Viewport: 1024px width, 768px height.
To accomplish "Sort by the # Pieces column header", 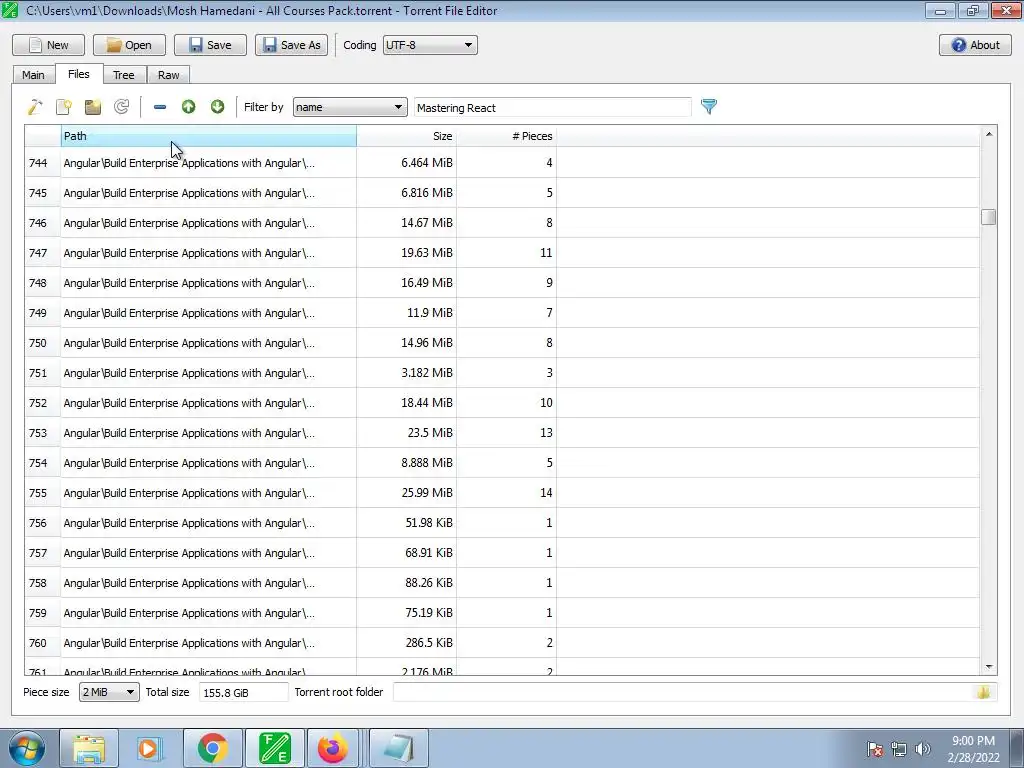I will 506,136.
